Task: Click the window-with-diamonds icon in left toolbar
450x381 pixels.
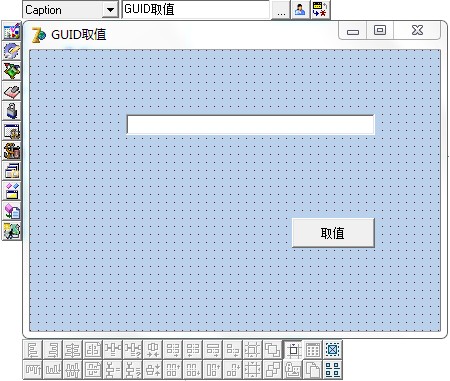Action: click(x=12, y=191)
